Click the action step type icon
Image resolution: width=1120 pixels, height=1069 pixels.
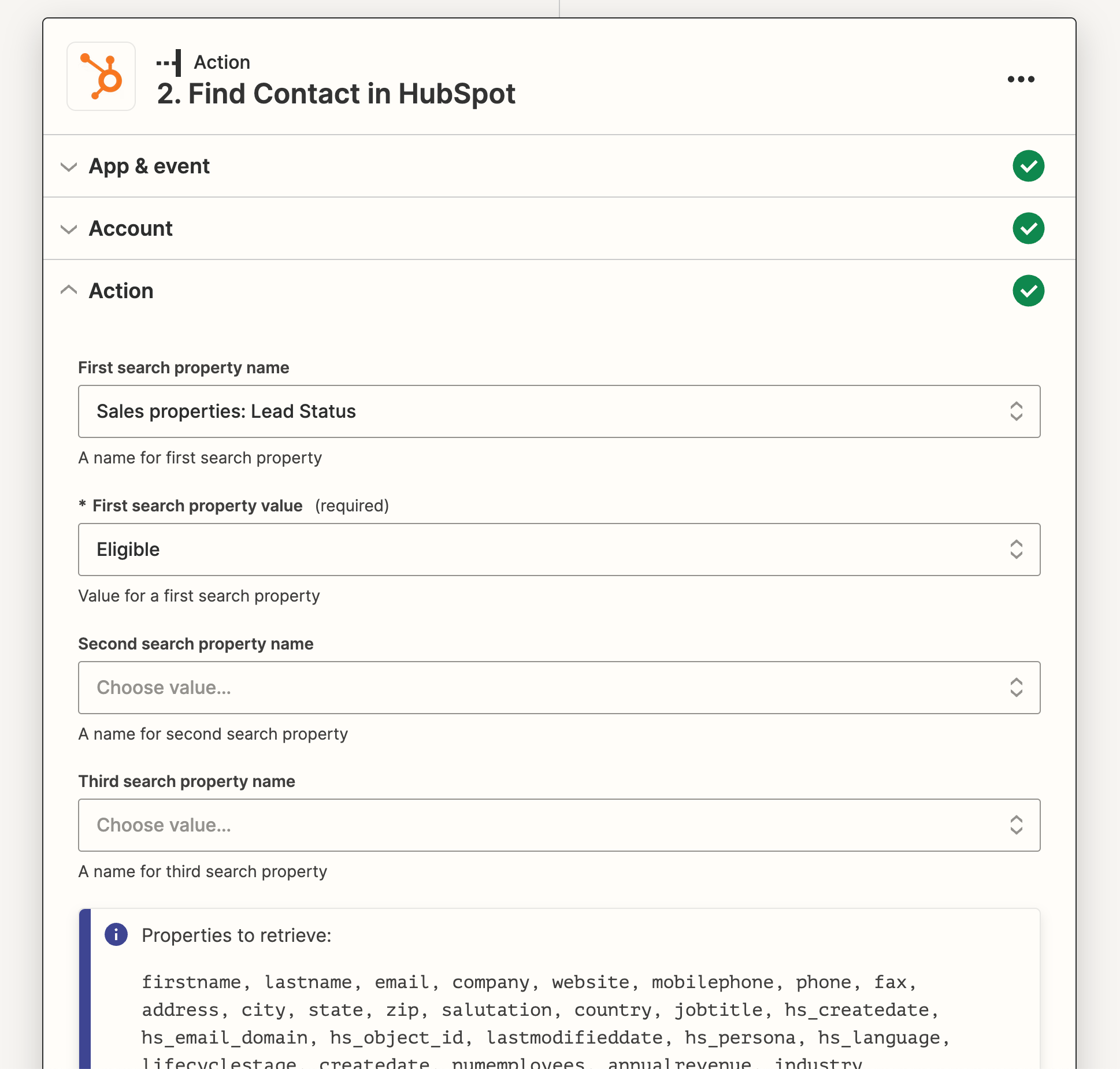(x=169, y=62)
